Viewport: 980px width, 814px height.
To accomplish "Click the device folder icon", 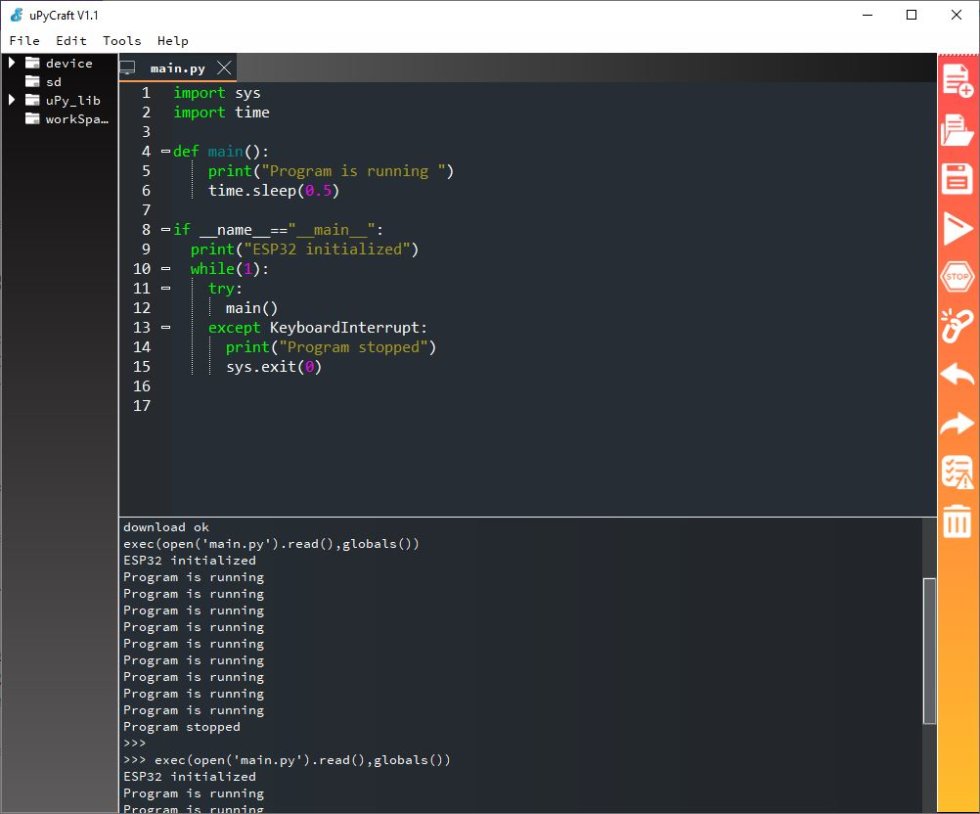I will coord(32,63).
